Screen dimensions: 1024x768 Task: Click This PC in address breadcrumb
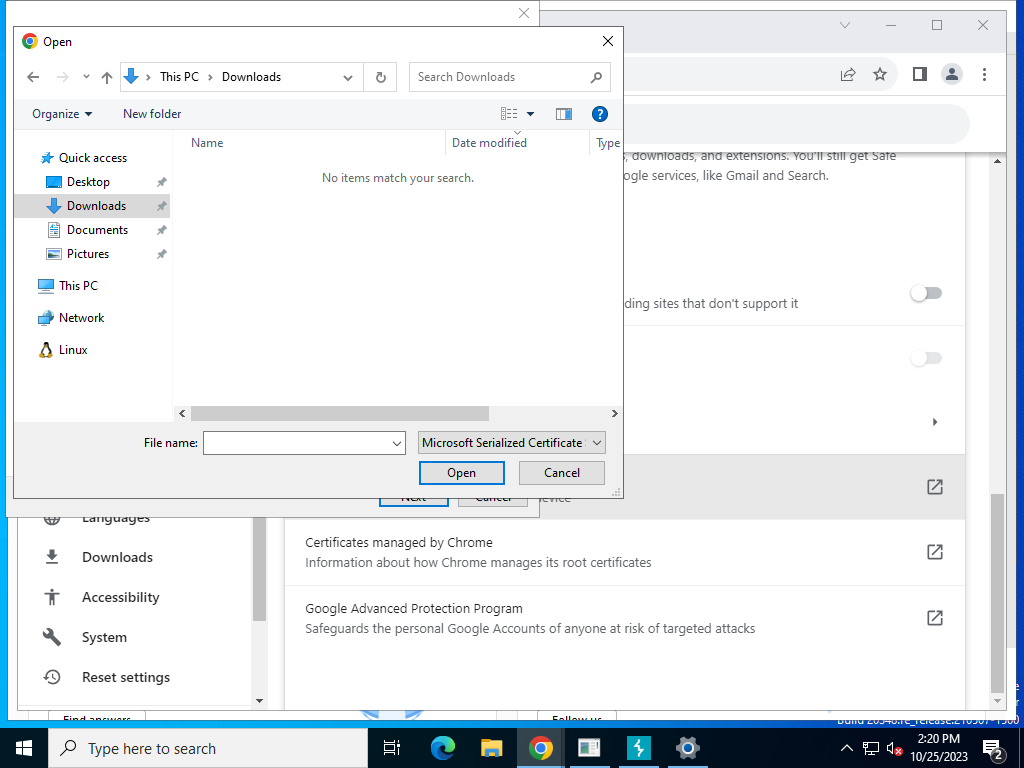179,77
